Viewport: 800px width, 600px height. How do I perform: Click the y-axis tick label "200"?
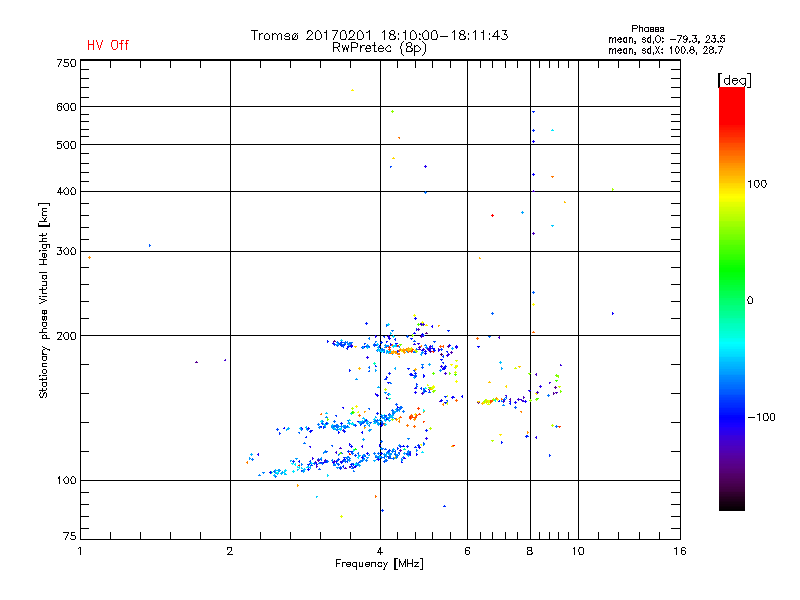tap(66, 336)
